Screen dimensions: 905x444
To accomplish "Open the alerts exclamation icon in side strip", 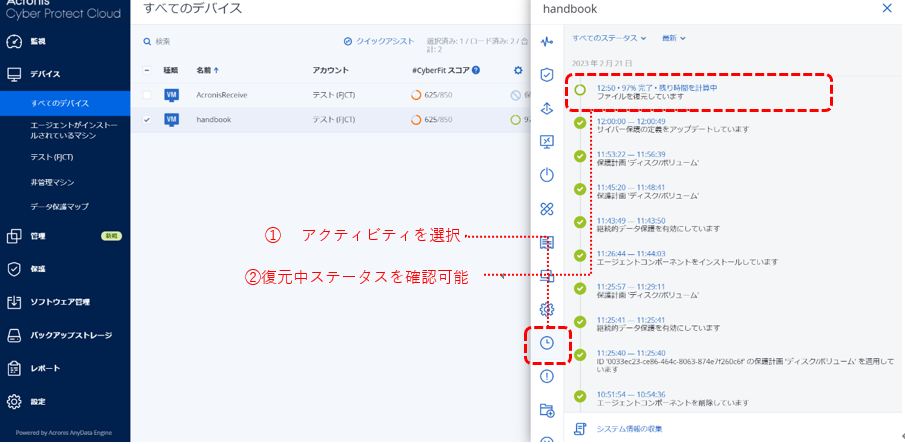I will point(547,376).
